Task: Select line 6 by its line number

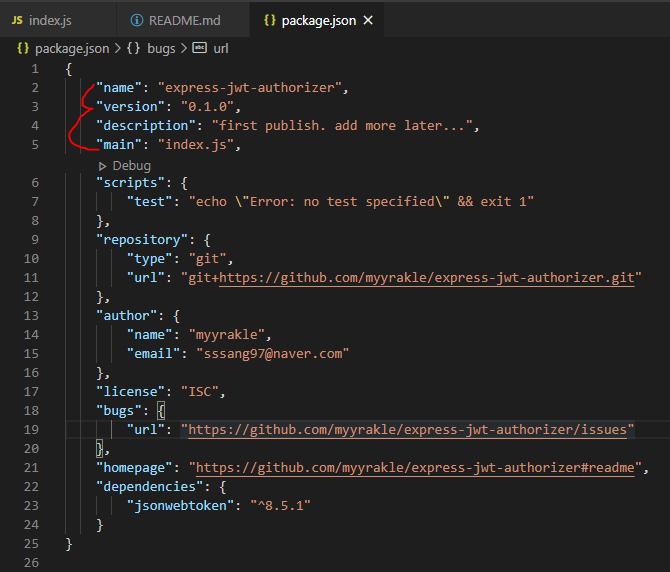Action: click(x=35, y=183)
